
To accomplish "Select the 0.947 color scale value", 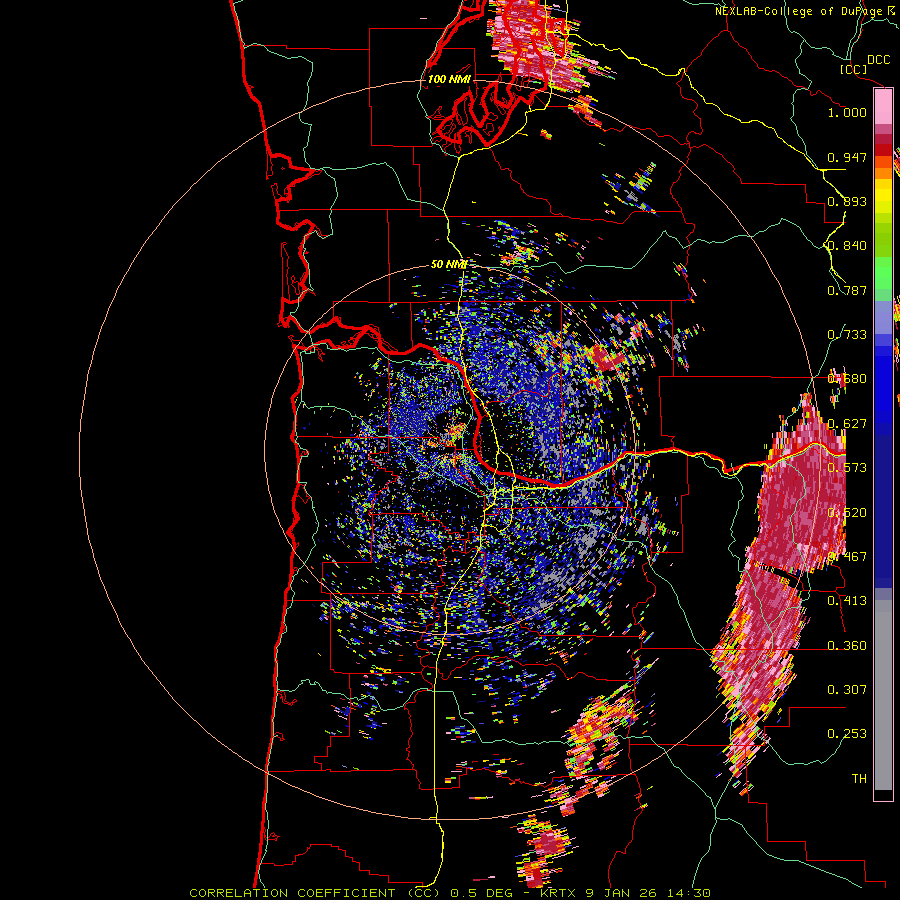I will pyautogui.click(x=847, y=157).
